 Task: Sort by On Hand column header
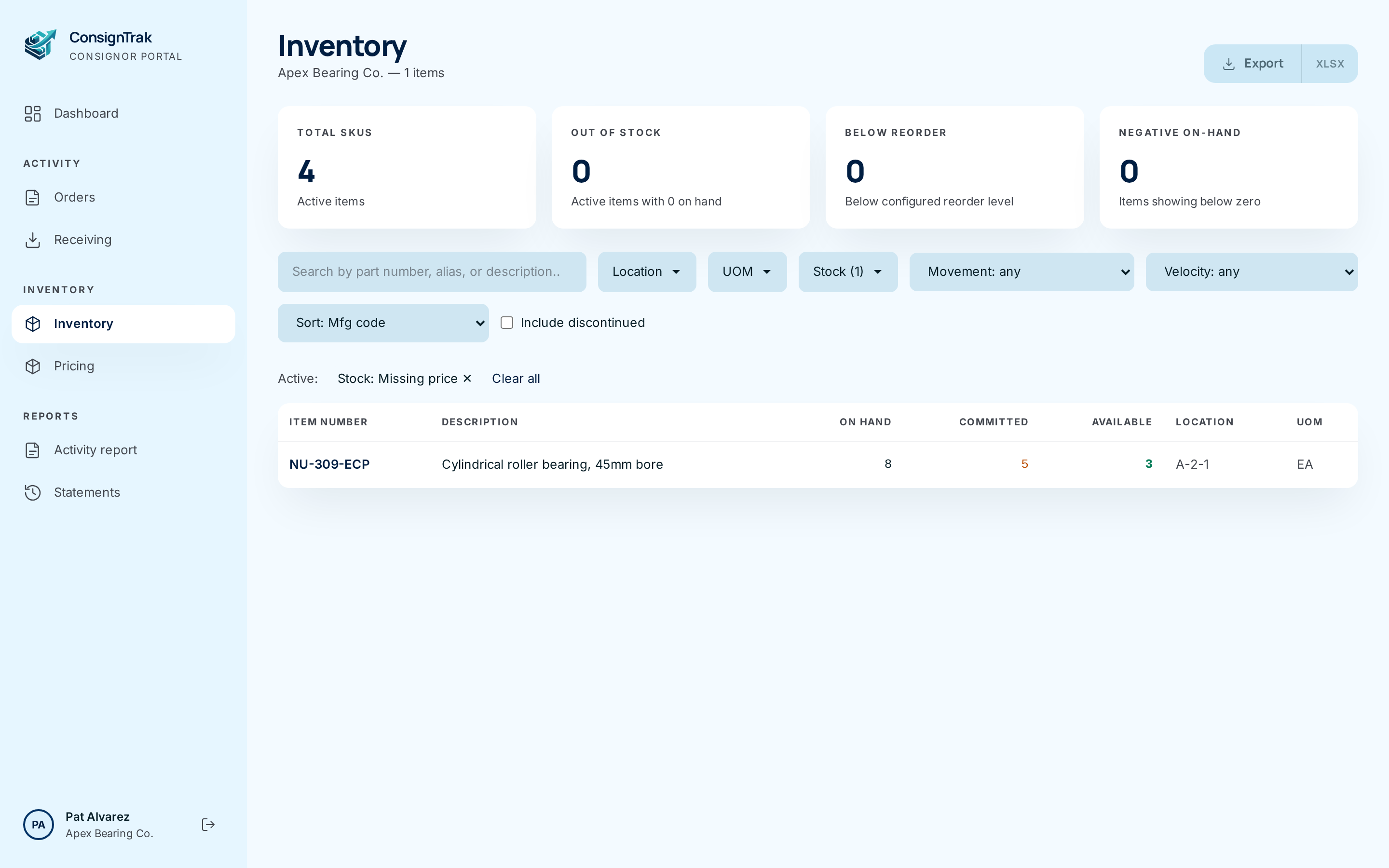(866, 422)
